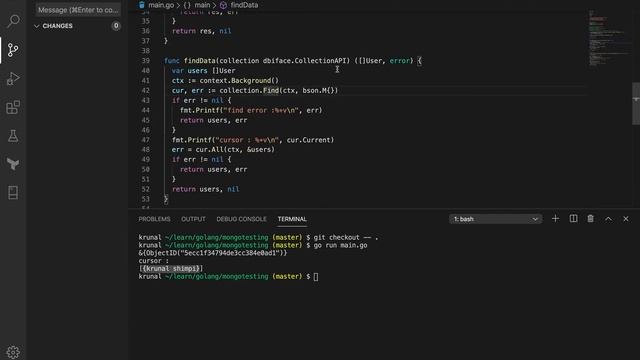
Task: Maximize the panel with up chevron
Action: click(x=608, y=219)
